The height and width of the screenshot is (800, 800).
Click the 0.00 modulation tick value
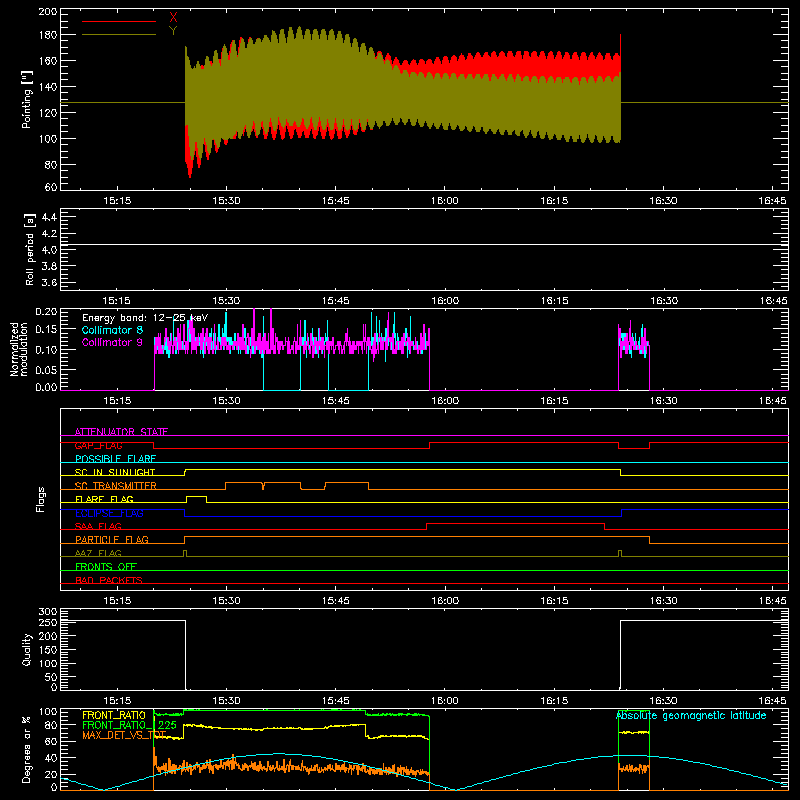click(x=46, y=387)
